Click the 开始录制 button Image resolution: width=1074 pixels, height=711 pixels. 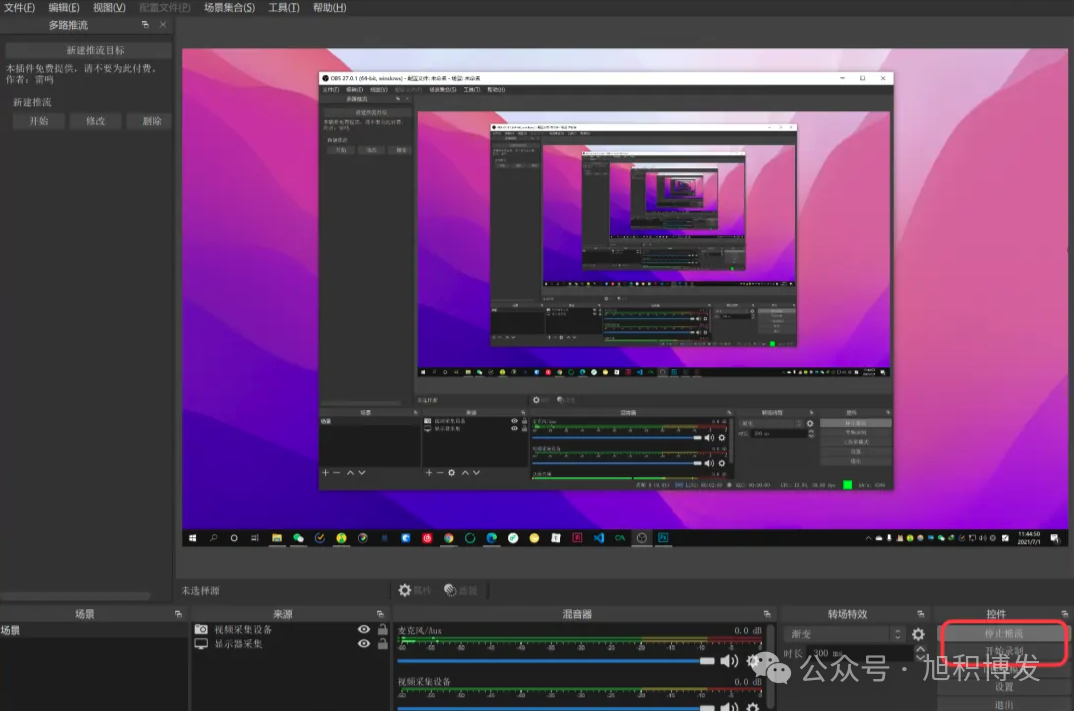(x=1003, y=651)
